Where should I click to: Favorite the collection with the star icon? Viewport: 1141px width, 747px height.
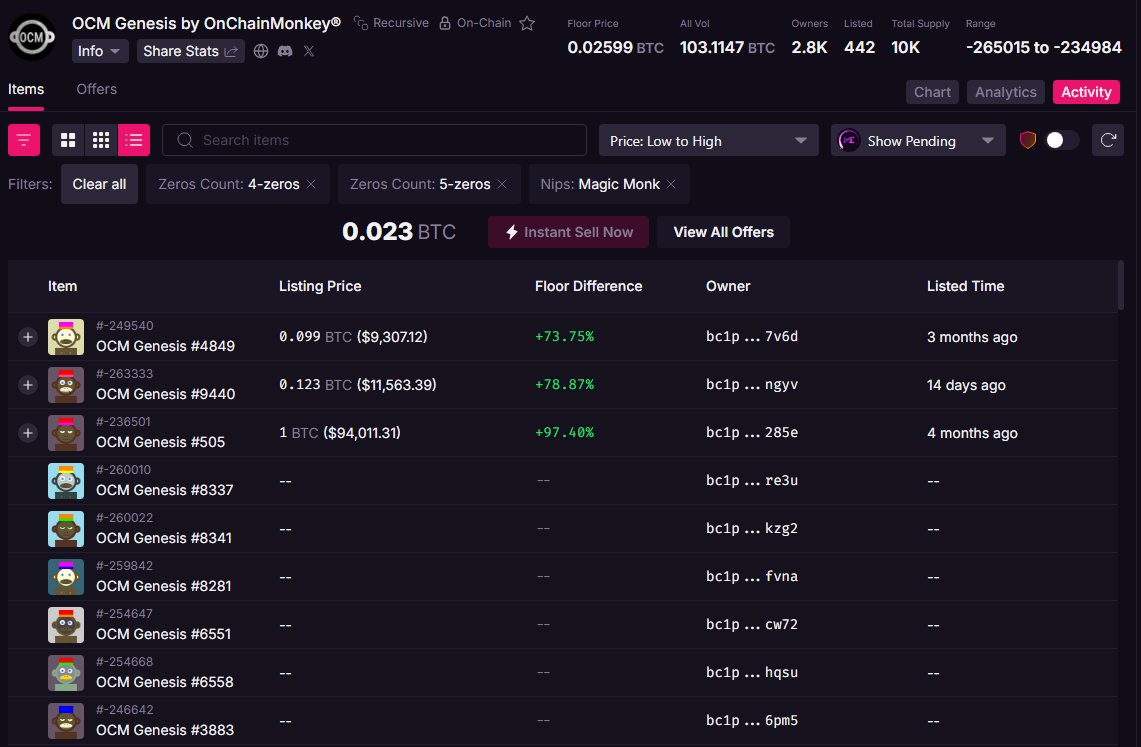tap(528, 23)
